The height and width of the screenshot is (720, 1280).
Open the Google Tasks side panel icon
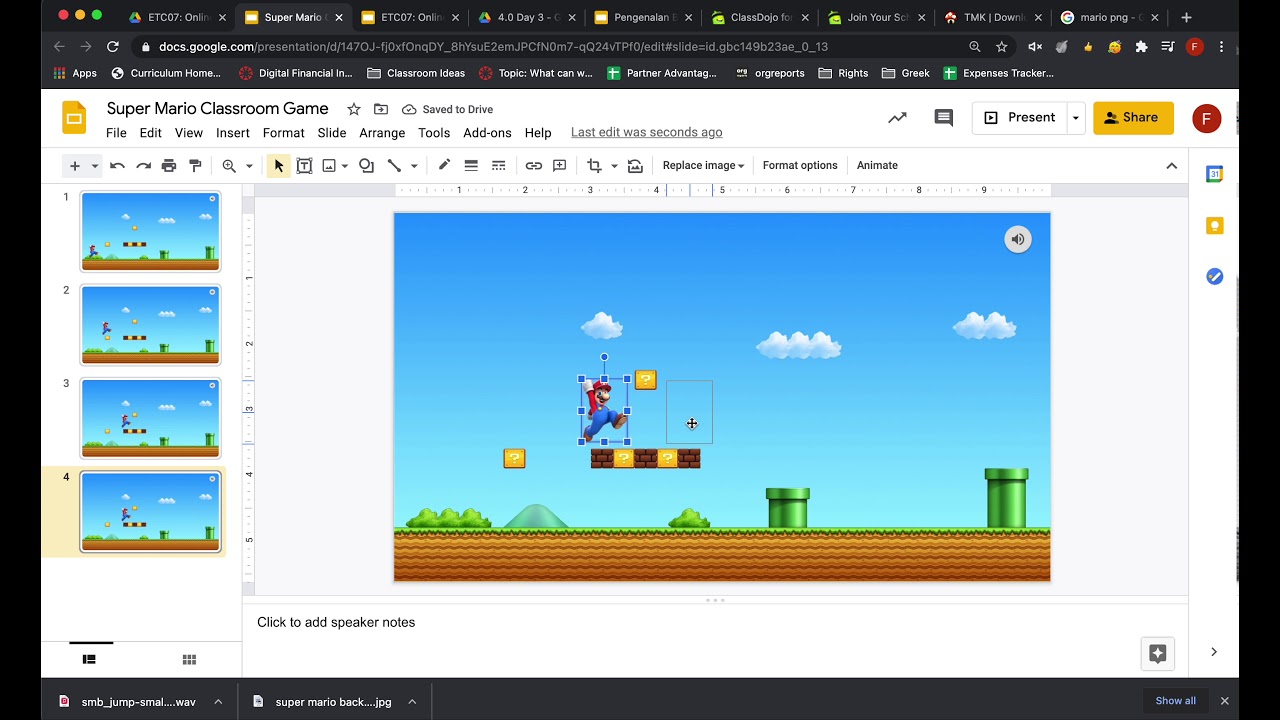(1214, 276)
